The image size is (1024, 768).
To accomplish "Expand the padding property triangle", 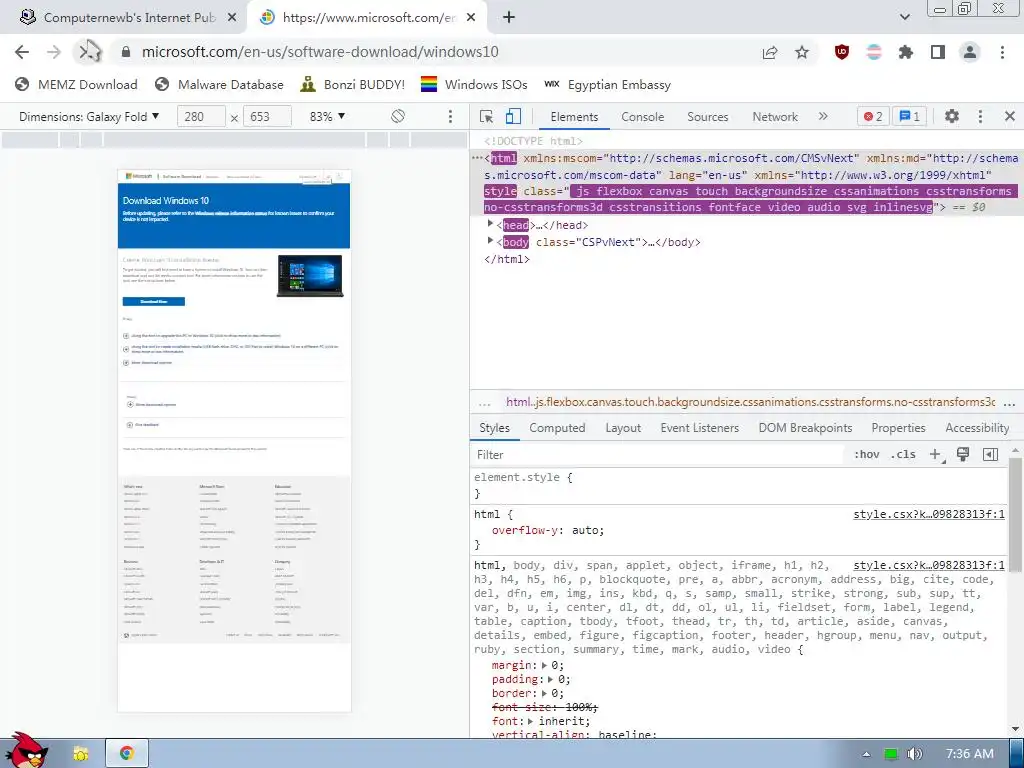I will coord(552,679).
